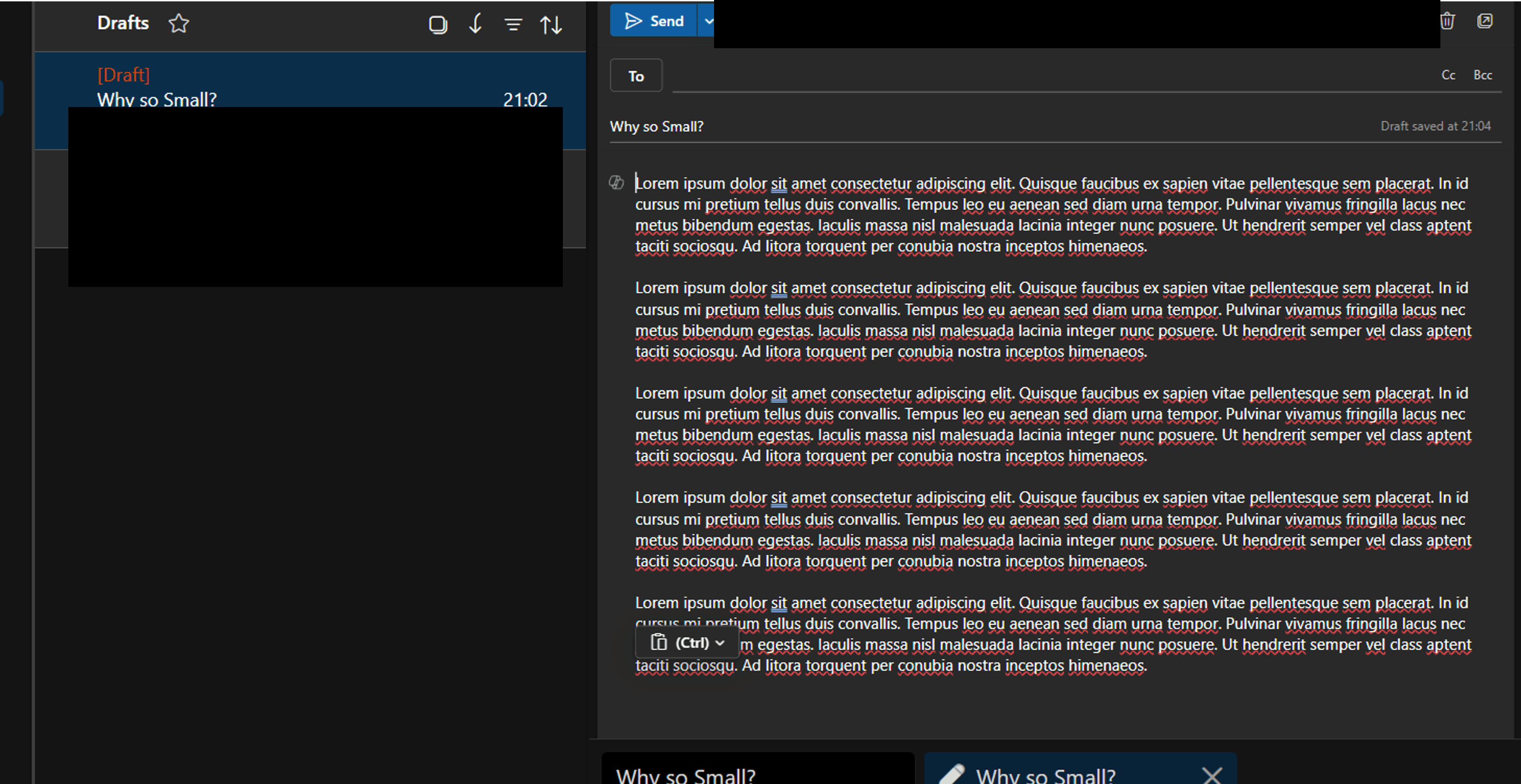The height and width of the screenshot is (784, 1521).
Task: Toggle selection circles in the message list
Action: click(x=438, y=24)
